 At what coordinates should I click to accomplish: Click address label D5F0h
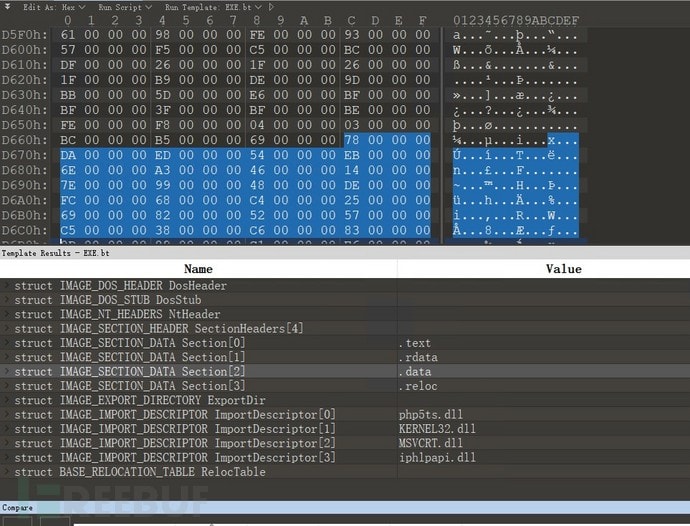pyautogui.click(x=24, y=35)
